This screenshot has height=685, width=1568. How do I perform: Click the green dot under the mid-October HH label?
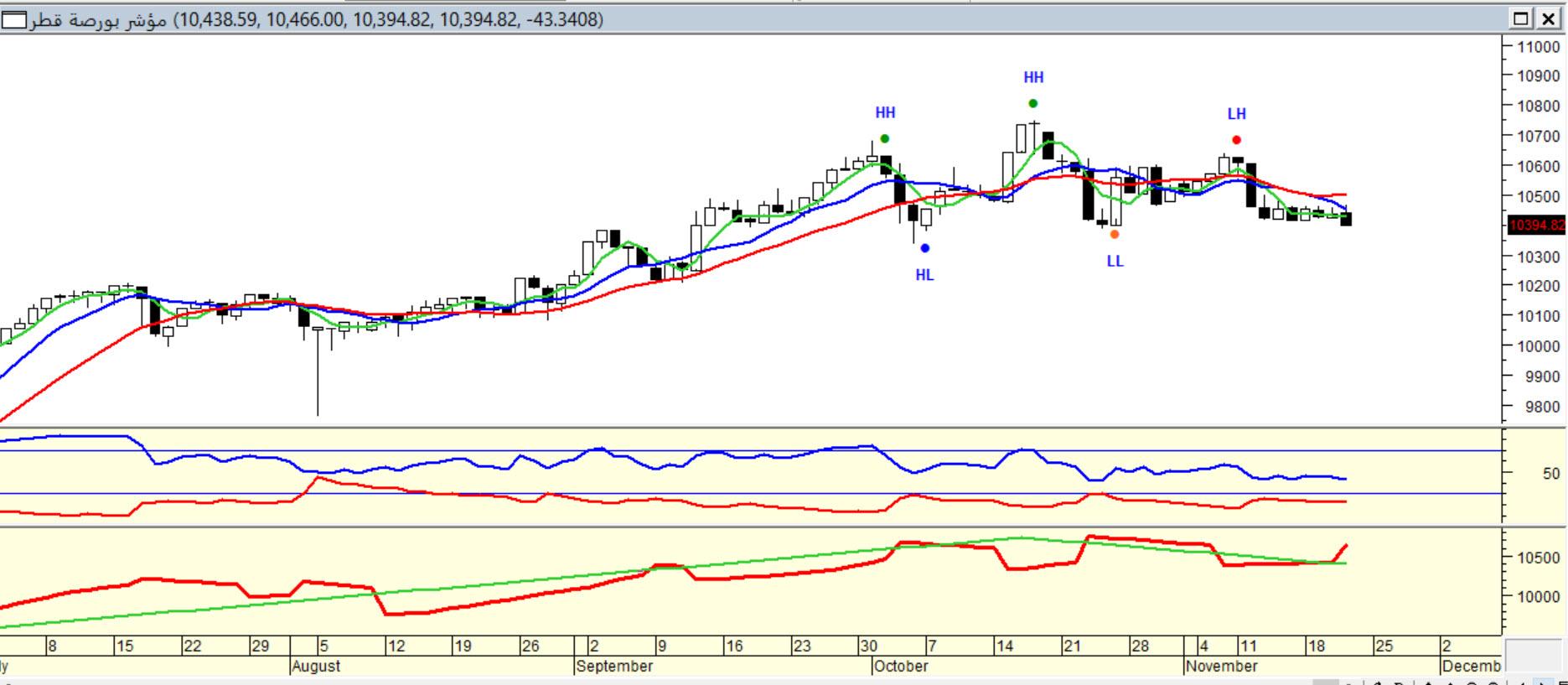tap(1032, 104)
